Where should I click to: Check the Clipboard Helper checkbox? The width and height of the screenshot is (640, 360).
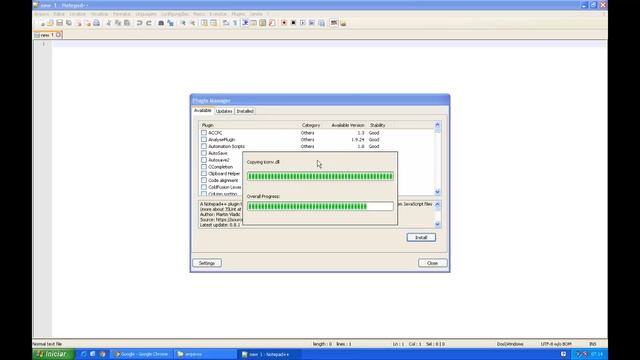click(x=204, y=173)
